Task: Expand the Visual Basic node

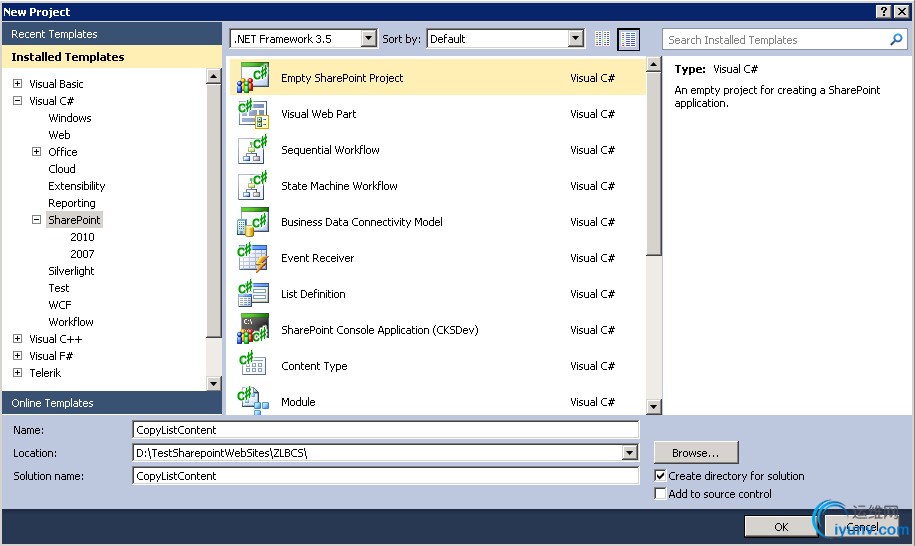Action: 18,83
